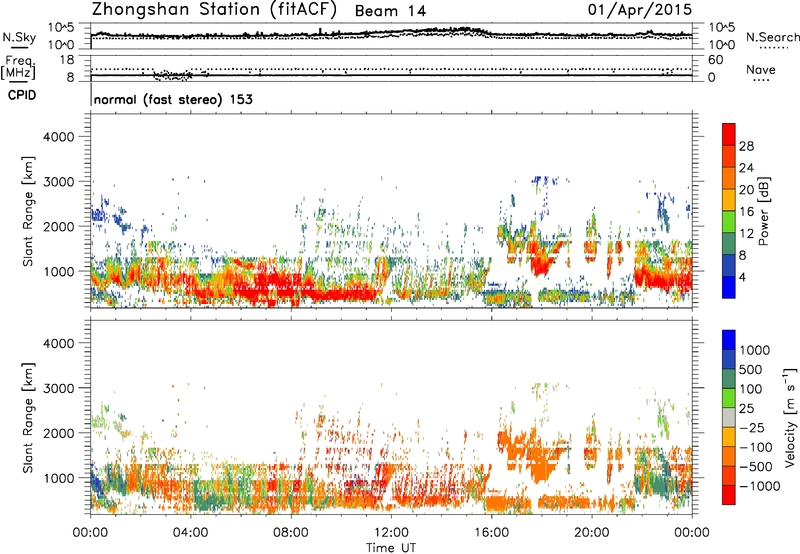Pick the blue bottom segment of Power colorbar

coord(729,287)
